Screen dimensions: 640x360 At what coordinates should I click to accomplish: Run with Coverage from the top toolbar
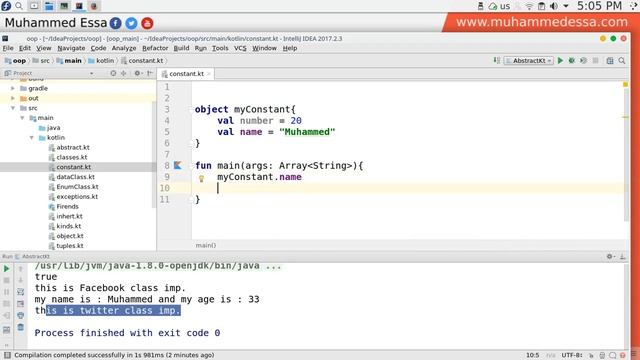(x=583, y=60)
